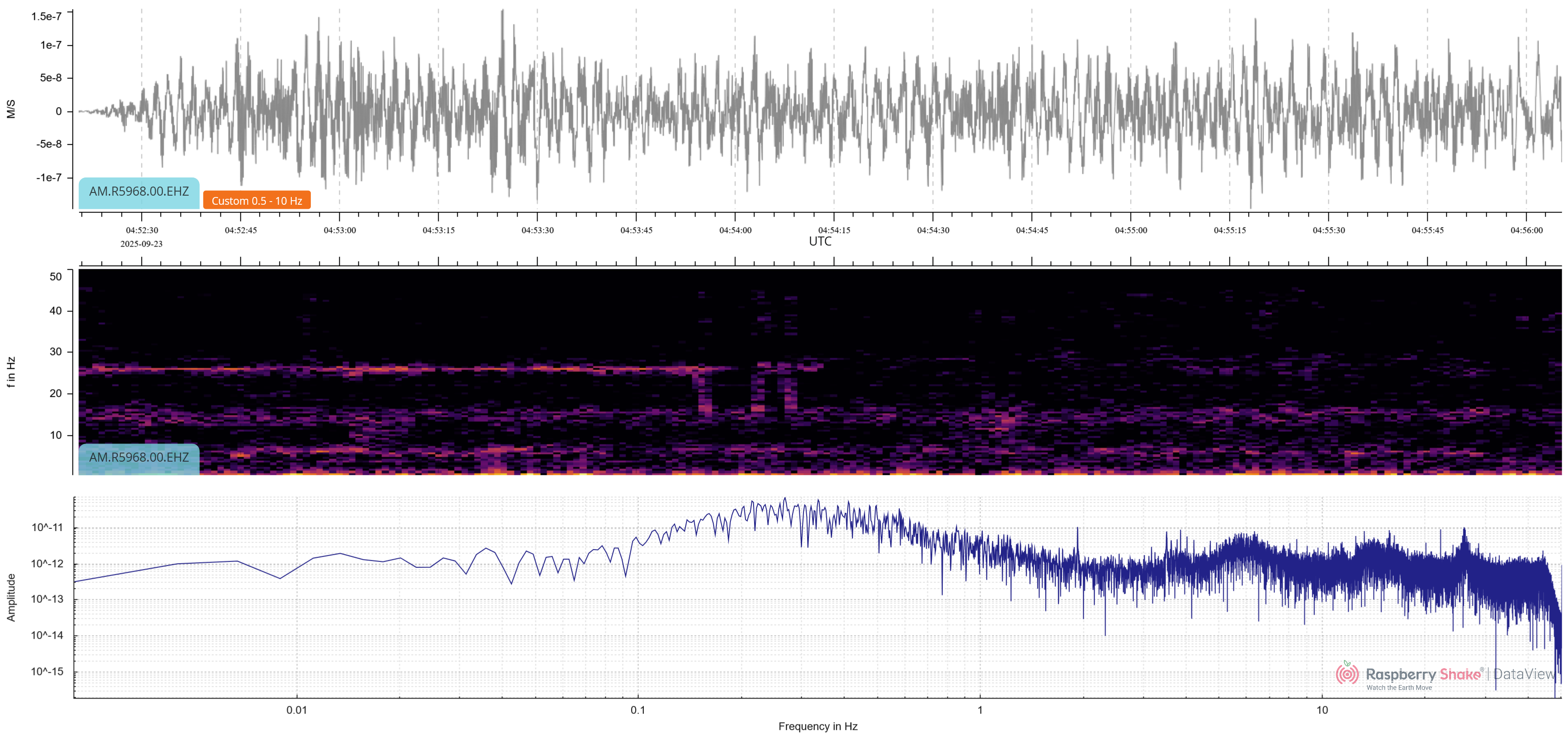This screenshot has height=739, width=1568.
Task: Click the AM.R5968.00.EHZ label on the spectrogram
Action: pos(139,458)
